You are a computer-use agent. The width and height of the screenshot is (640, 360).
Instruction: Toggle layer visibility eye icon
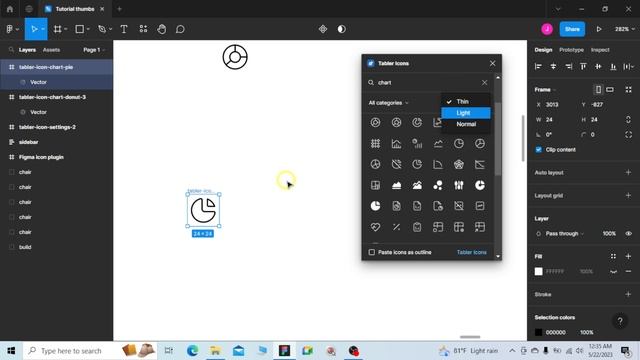click(629, 233)
